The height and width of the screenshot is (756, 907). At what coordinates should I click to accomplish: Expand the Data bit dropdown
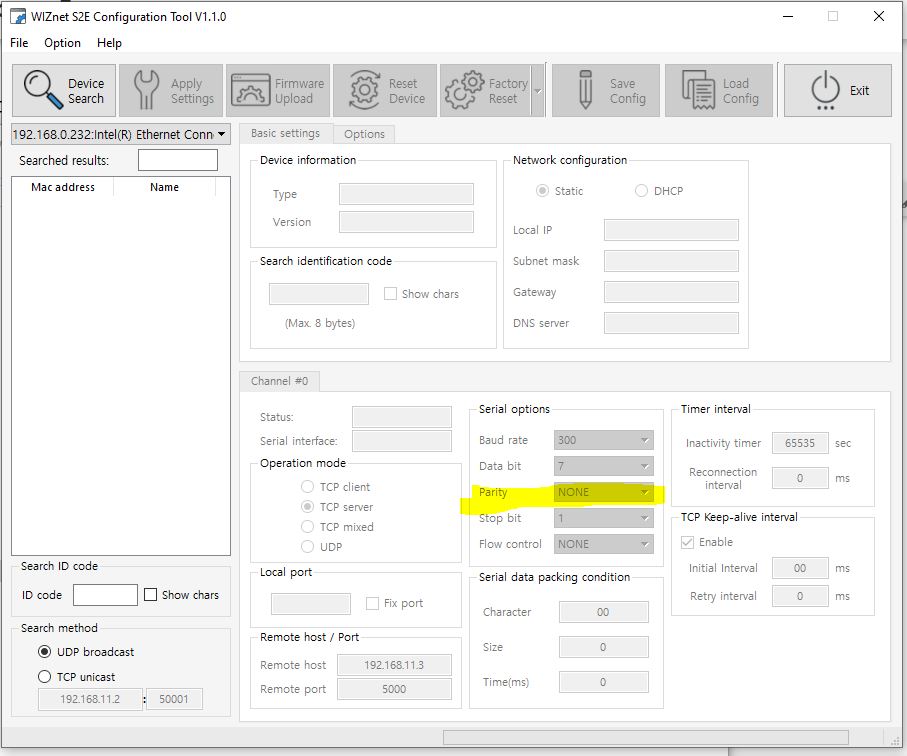coord(603,466)
